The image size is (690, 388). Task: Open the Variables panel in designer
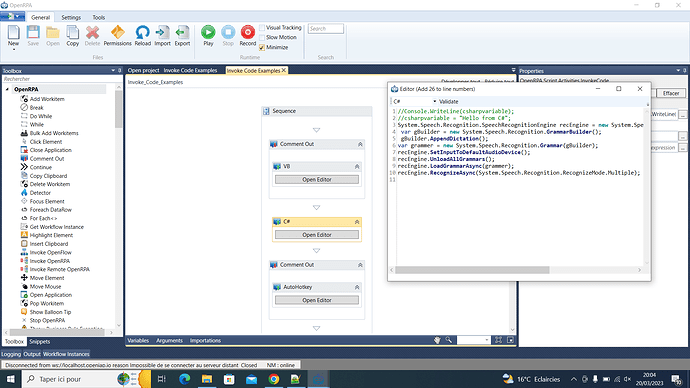[138, 340]
